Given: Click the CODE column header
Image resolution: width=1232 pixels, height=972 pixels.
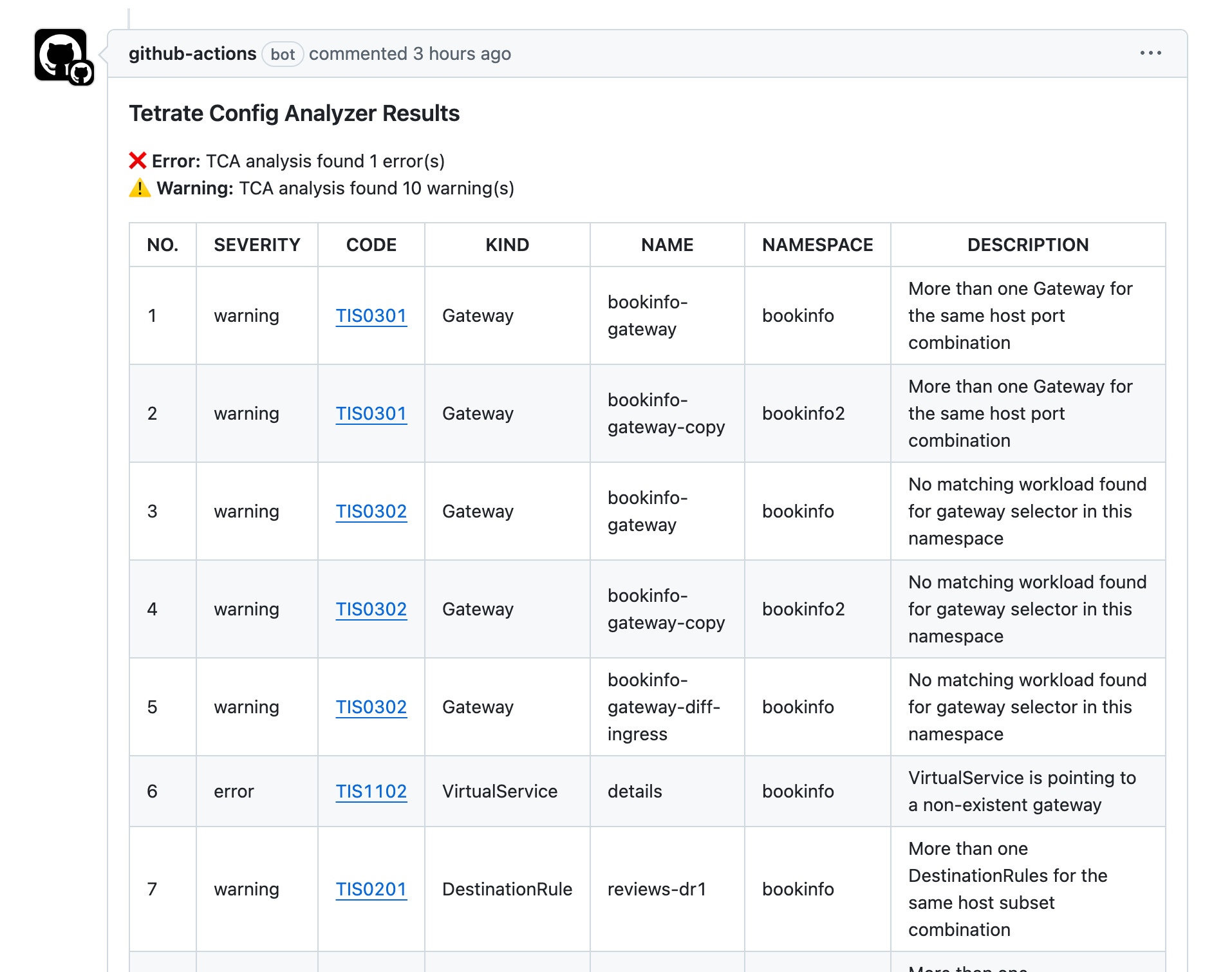Looking at the screenshot, I should (x=371, y=245).
